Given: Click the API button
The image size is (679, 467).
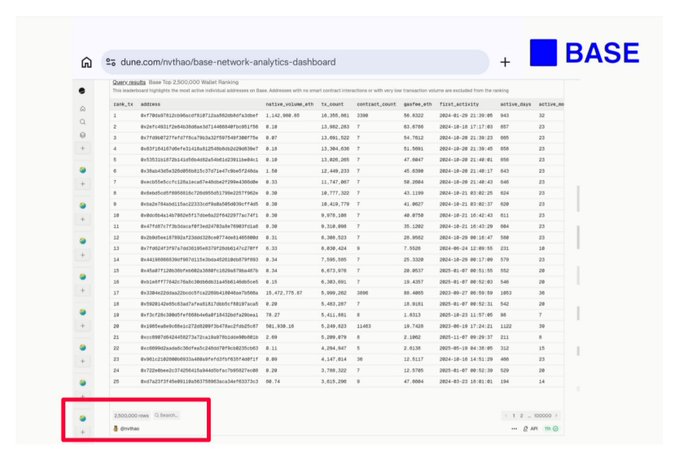Looking at the screenshot, I should 530,428.
